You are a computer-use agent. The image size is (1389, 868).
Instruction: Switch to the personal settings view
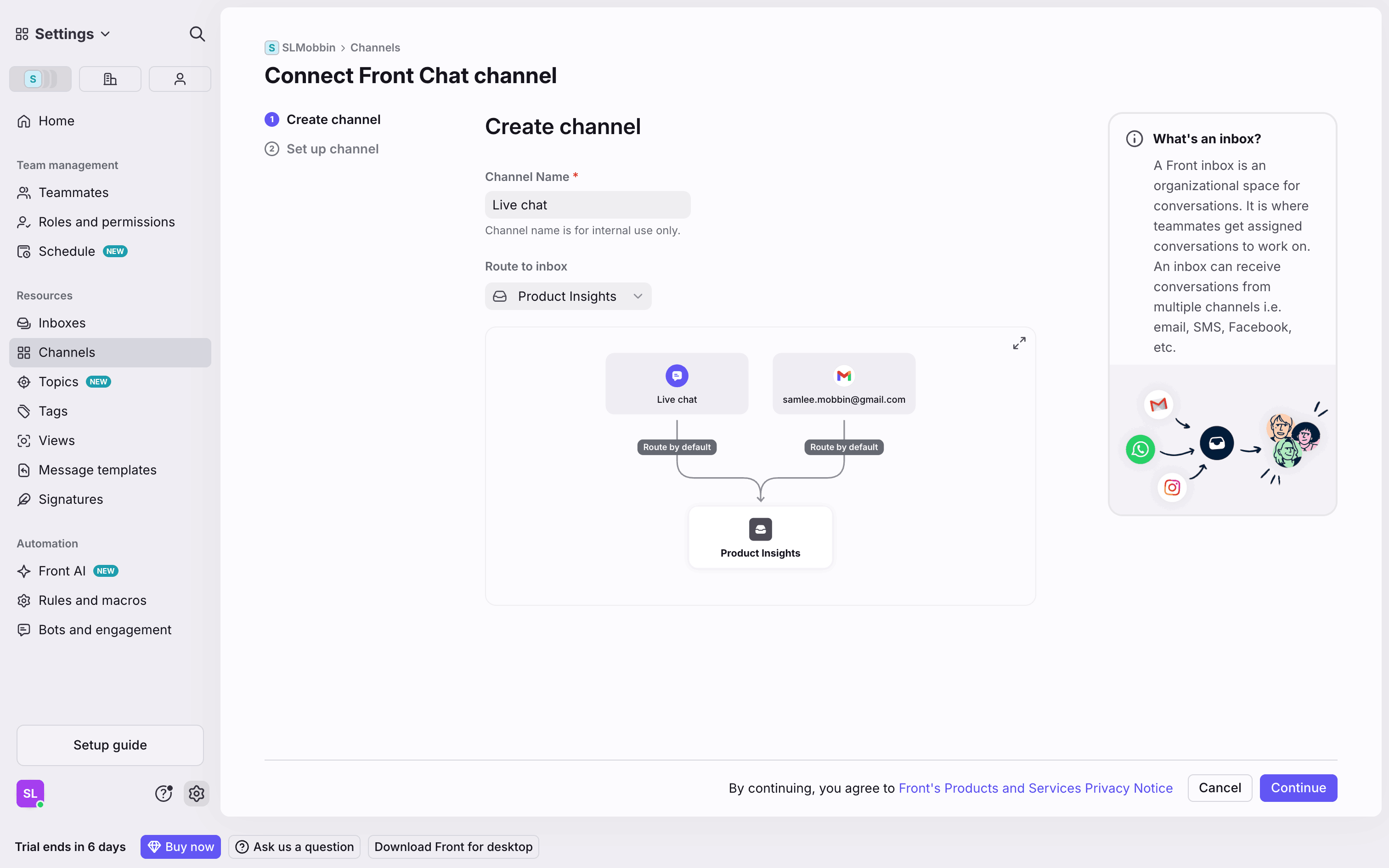tap(180, 79)
